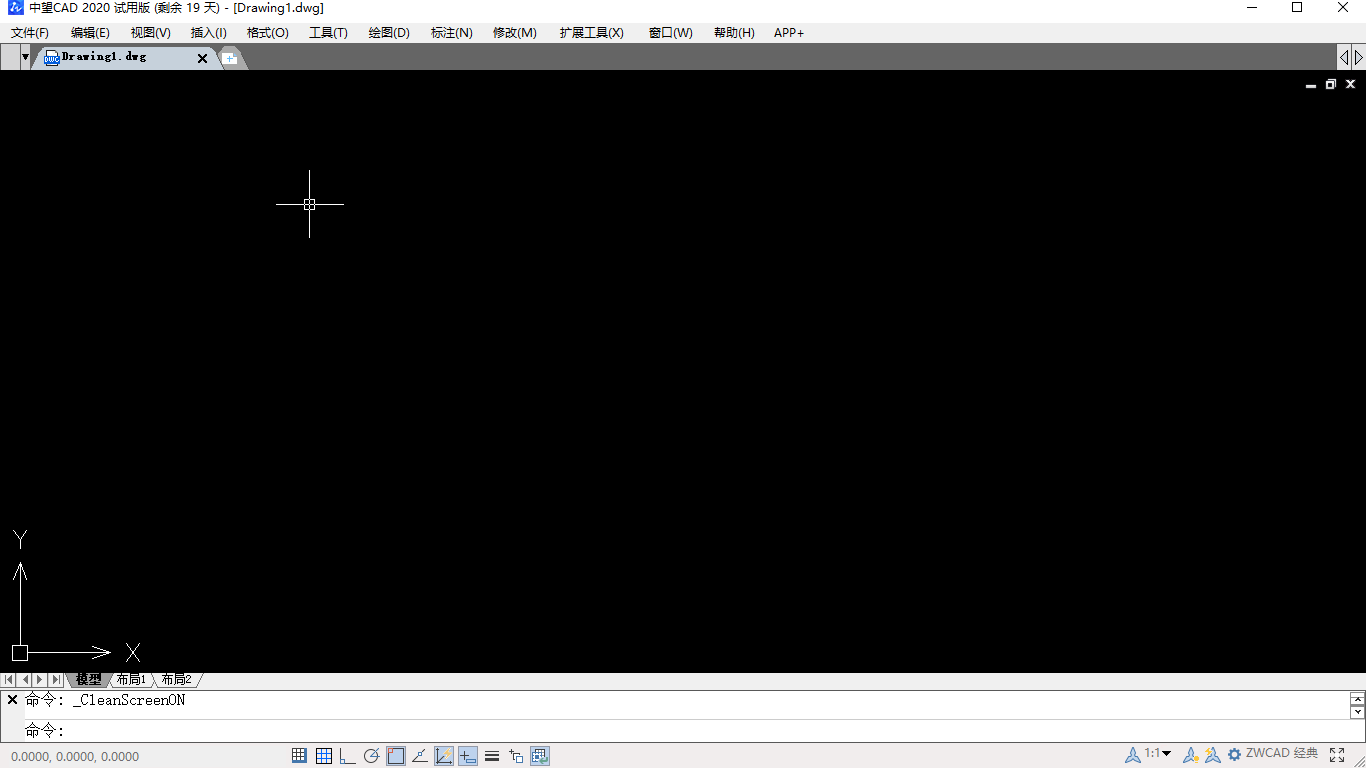The image size is (1366, 768).
Task: Expand the document tab list arrow
Action: click(x=25, y=57)
